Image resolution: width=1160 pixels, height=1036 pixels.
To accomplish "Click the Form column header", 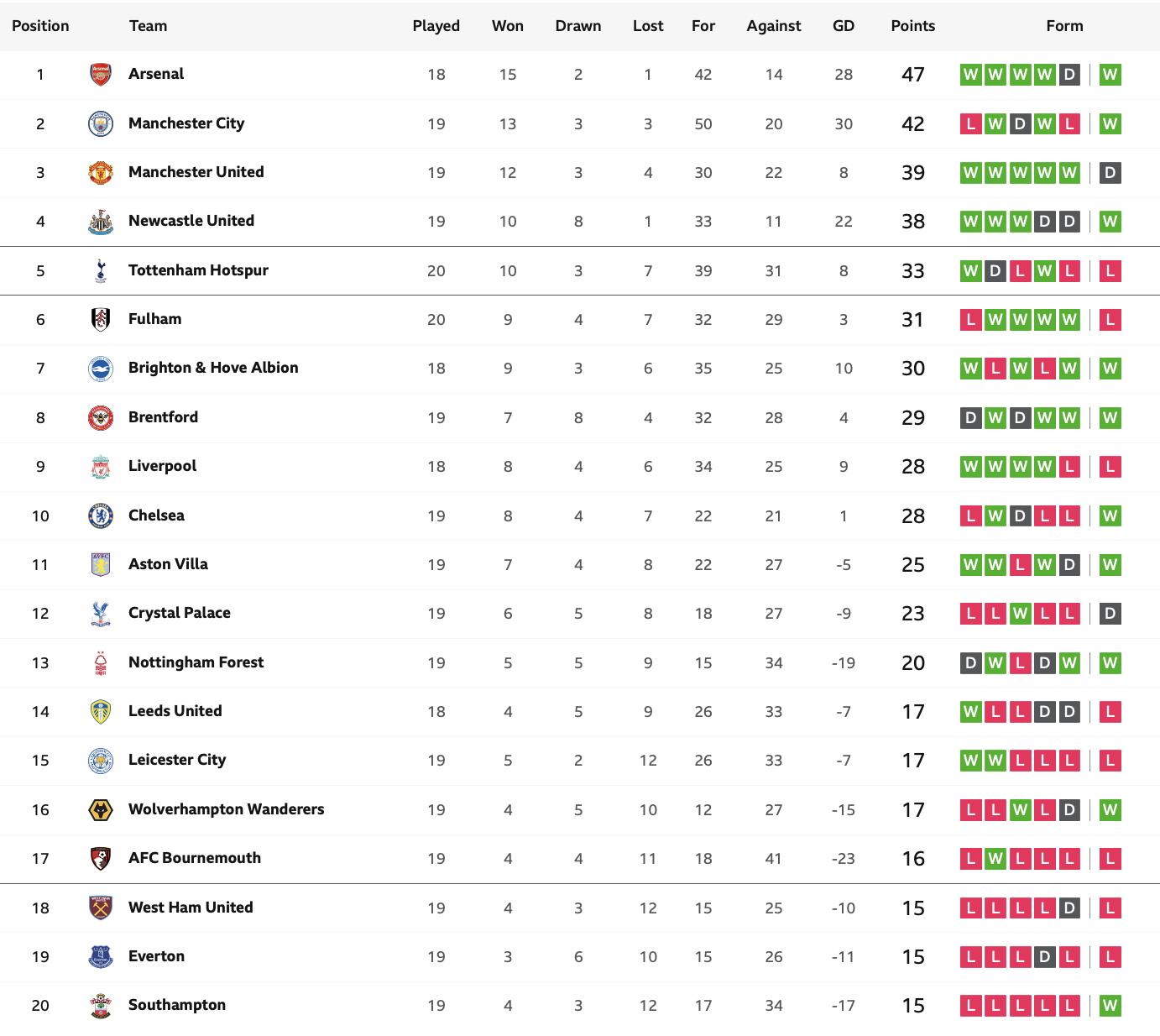I will tap(1065, 26).
